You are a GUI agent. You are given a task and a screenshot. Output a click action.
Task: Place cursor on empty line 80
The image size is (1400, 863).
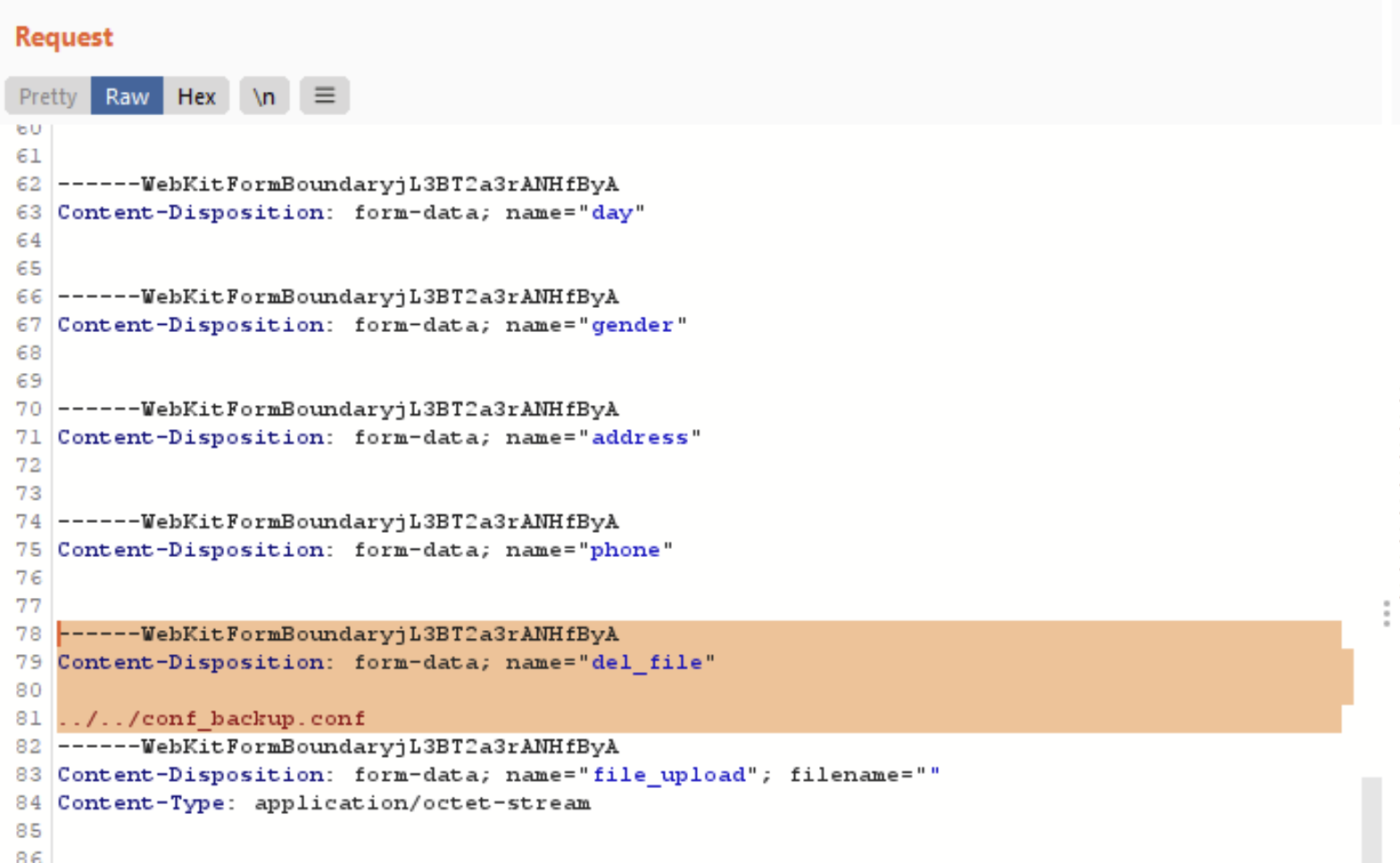click(x=705, y=690)
